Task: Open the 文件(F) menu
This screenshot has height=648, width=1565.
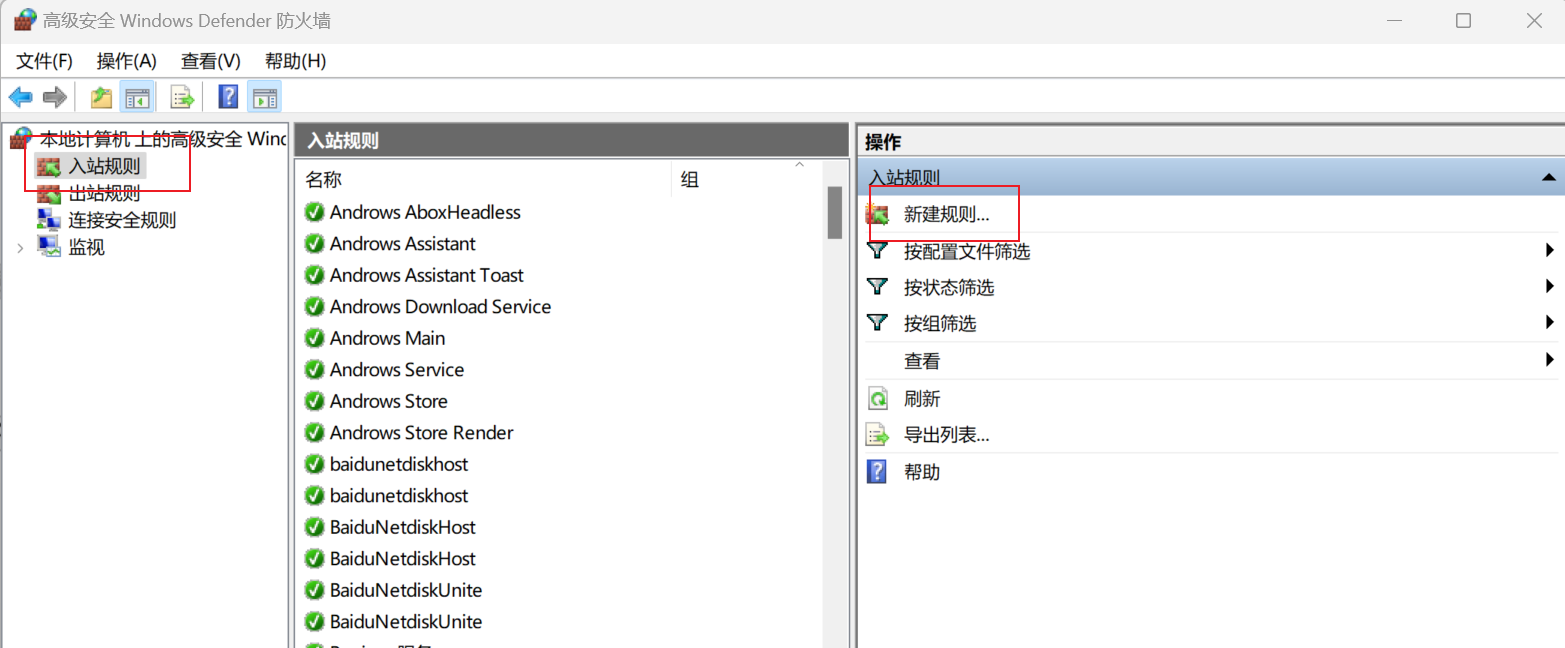Action: 45,61
